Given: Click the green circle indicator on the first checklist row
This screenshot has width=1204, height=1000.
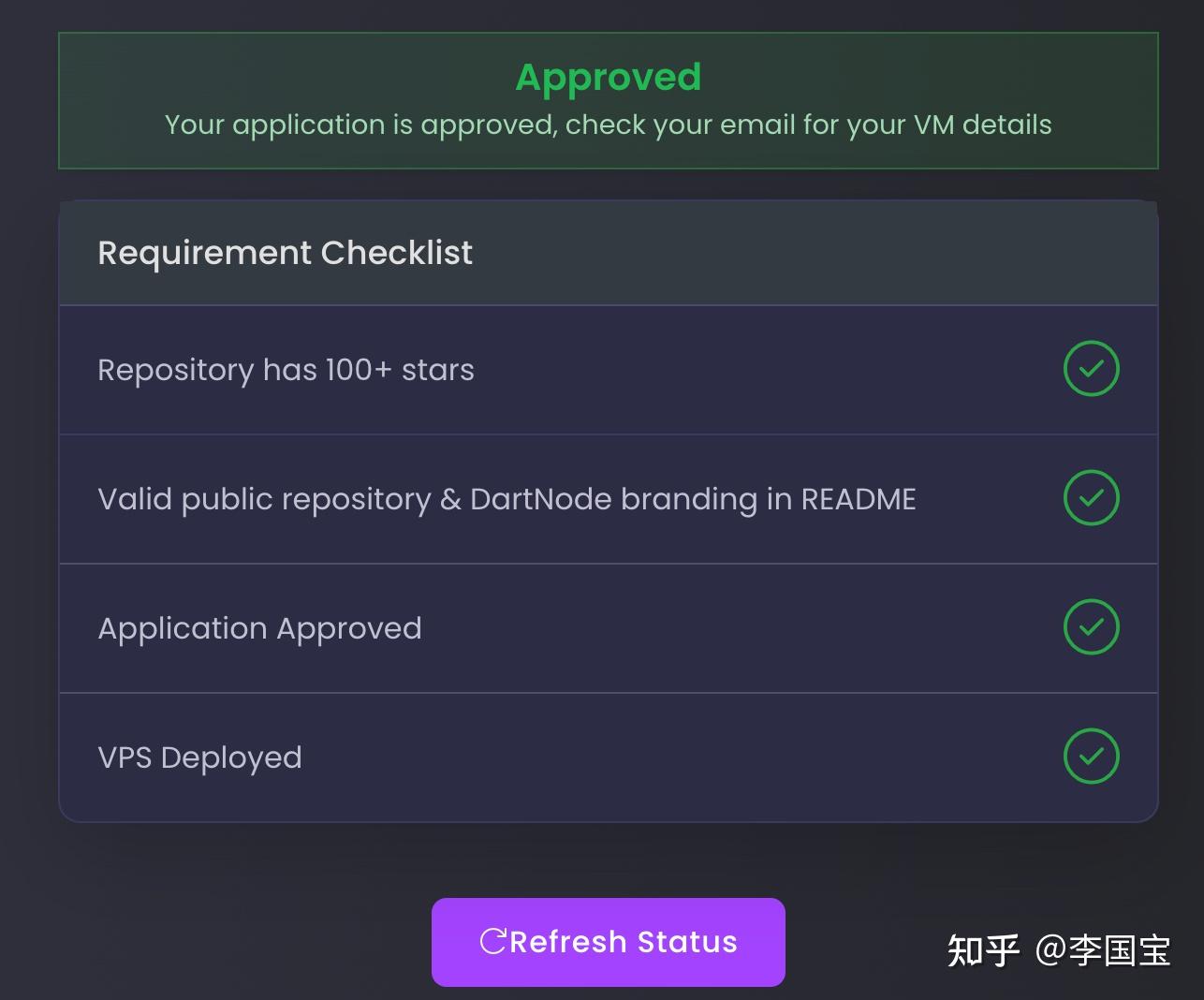Looking at the screenshot, I should pyautogui.click(x=1091, y=369).
